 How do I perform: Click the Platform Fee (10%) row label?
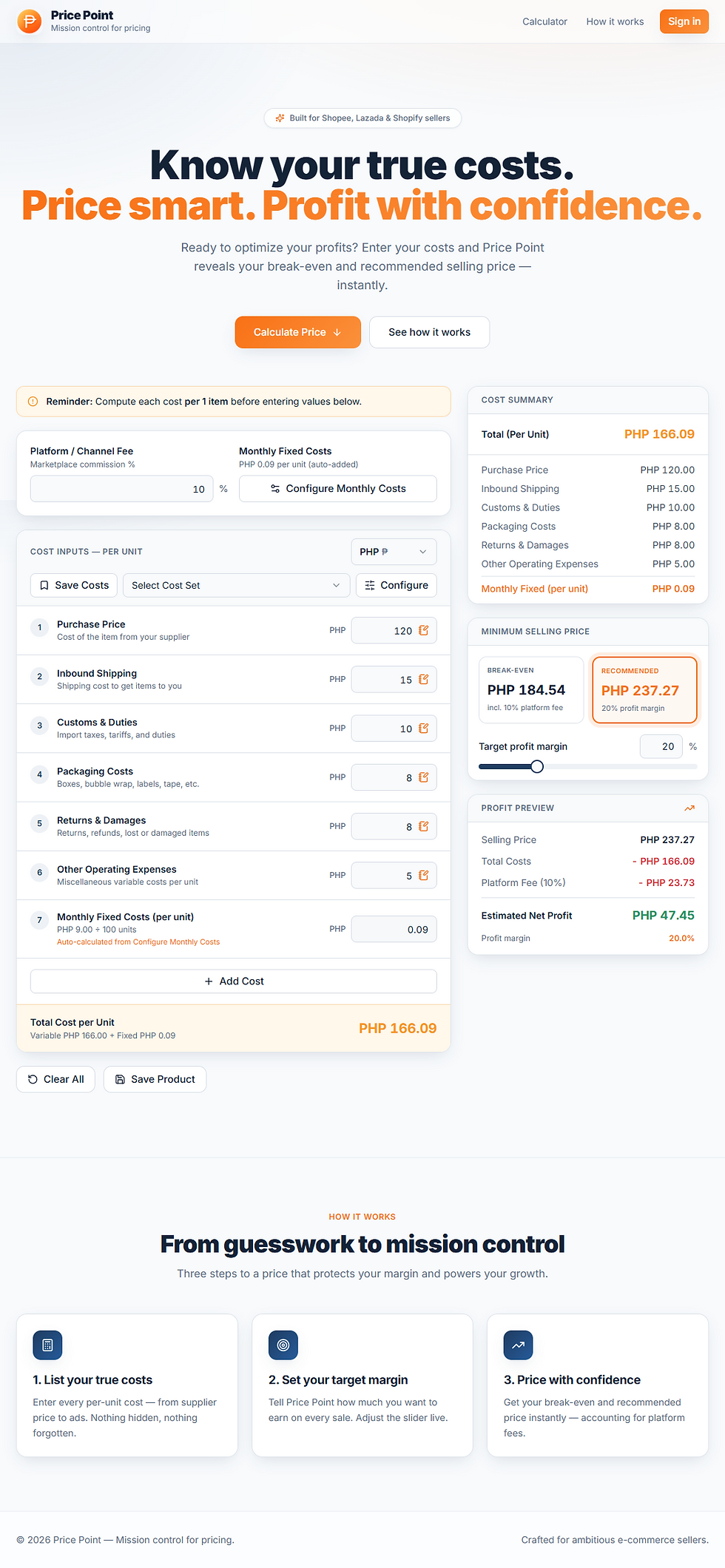pyautogui.click(x=523, y=882)
